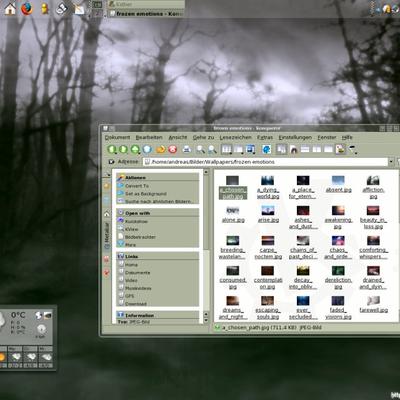Select the dereliction.jpg file
The image size is (400, 400).
[338, 278]
